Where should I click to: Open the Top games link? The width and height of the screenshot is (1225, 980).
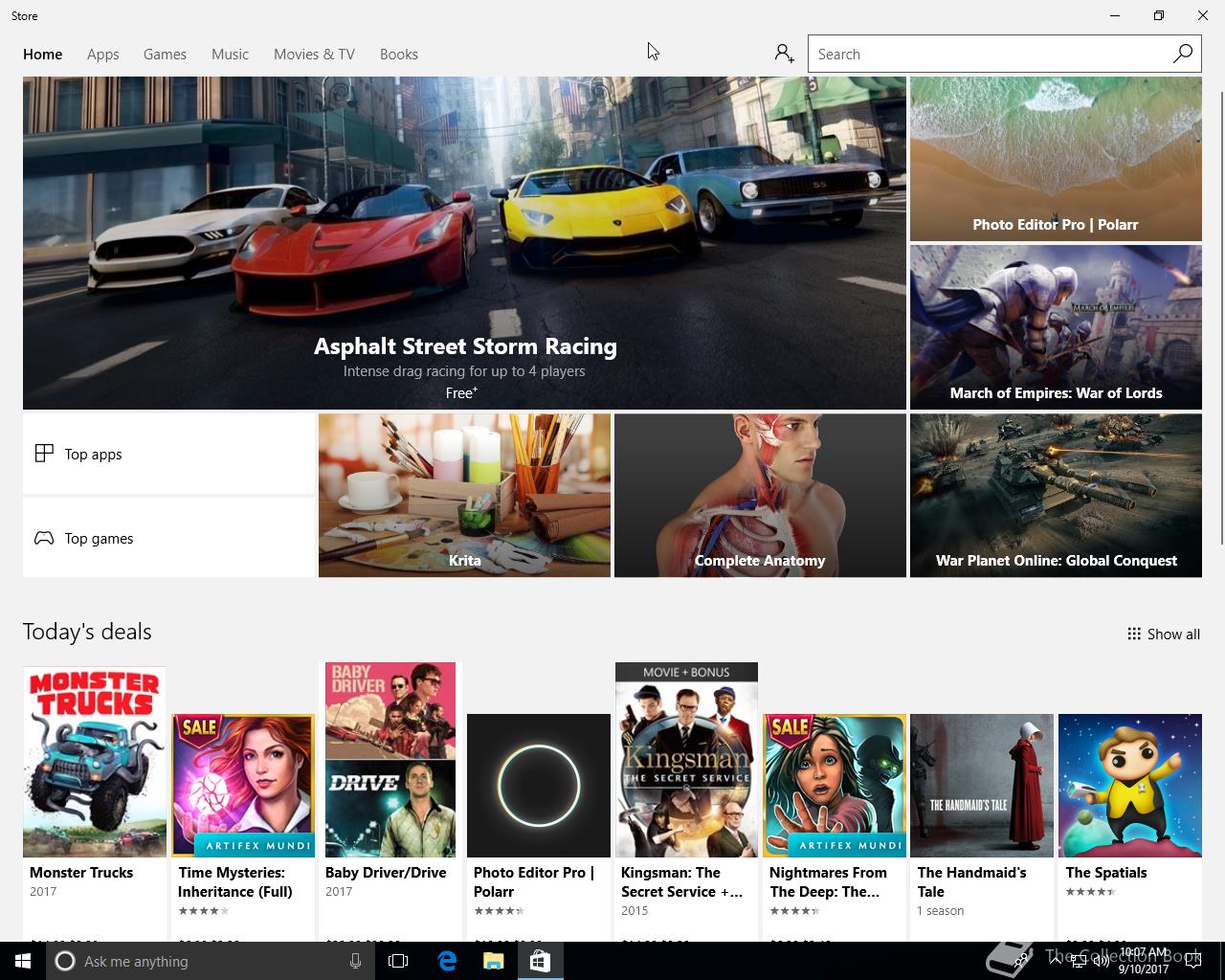[168, 538]
